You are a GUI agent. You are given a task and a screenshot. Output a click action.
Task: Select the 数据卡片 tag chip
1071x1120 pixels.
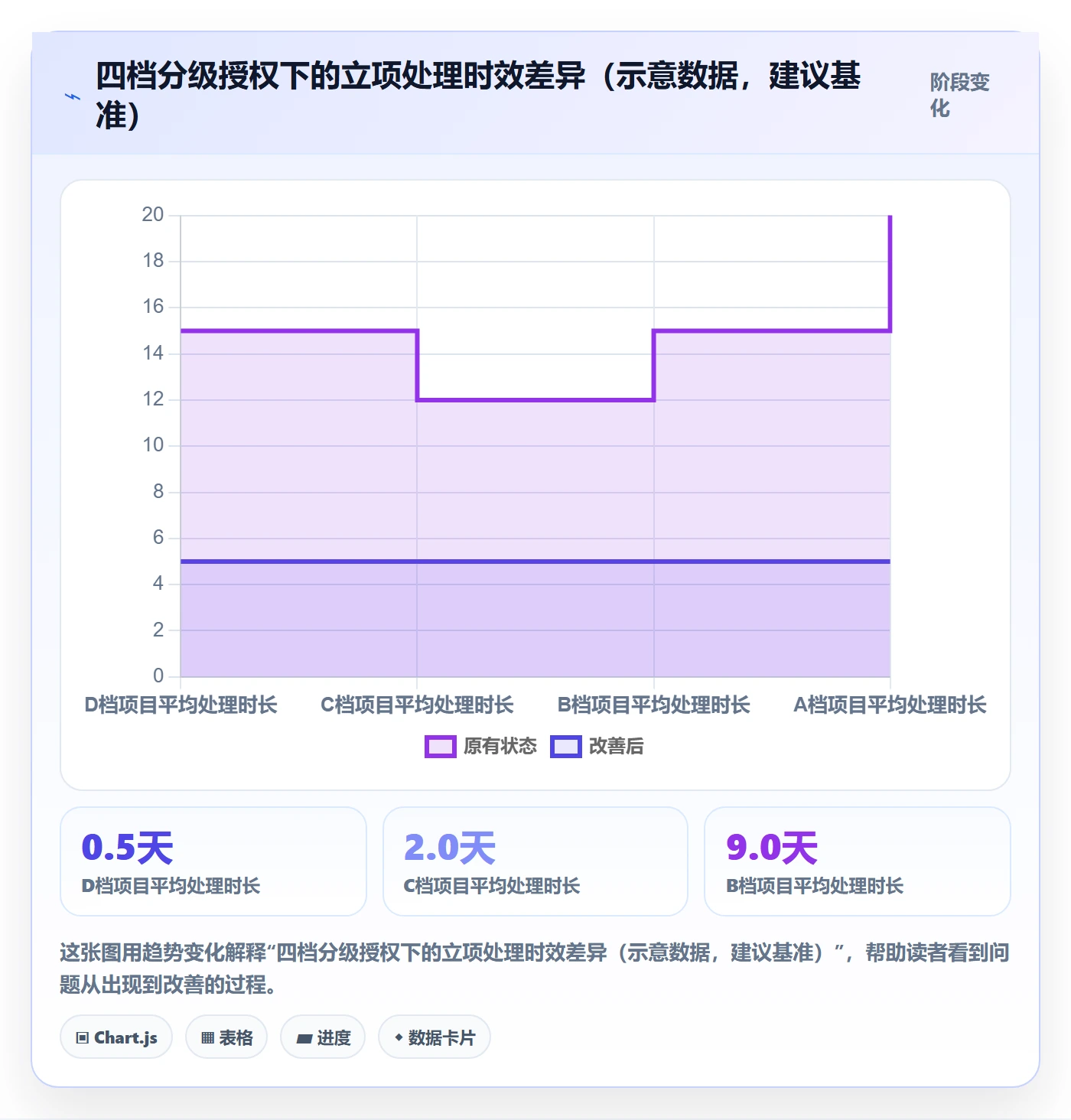pyautogui.click(x=435, y=1037)
